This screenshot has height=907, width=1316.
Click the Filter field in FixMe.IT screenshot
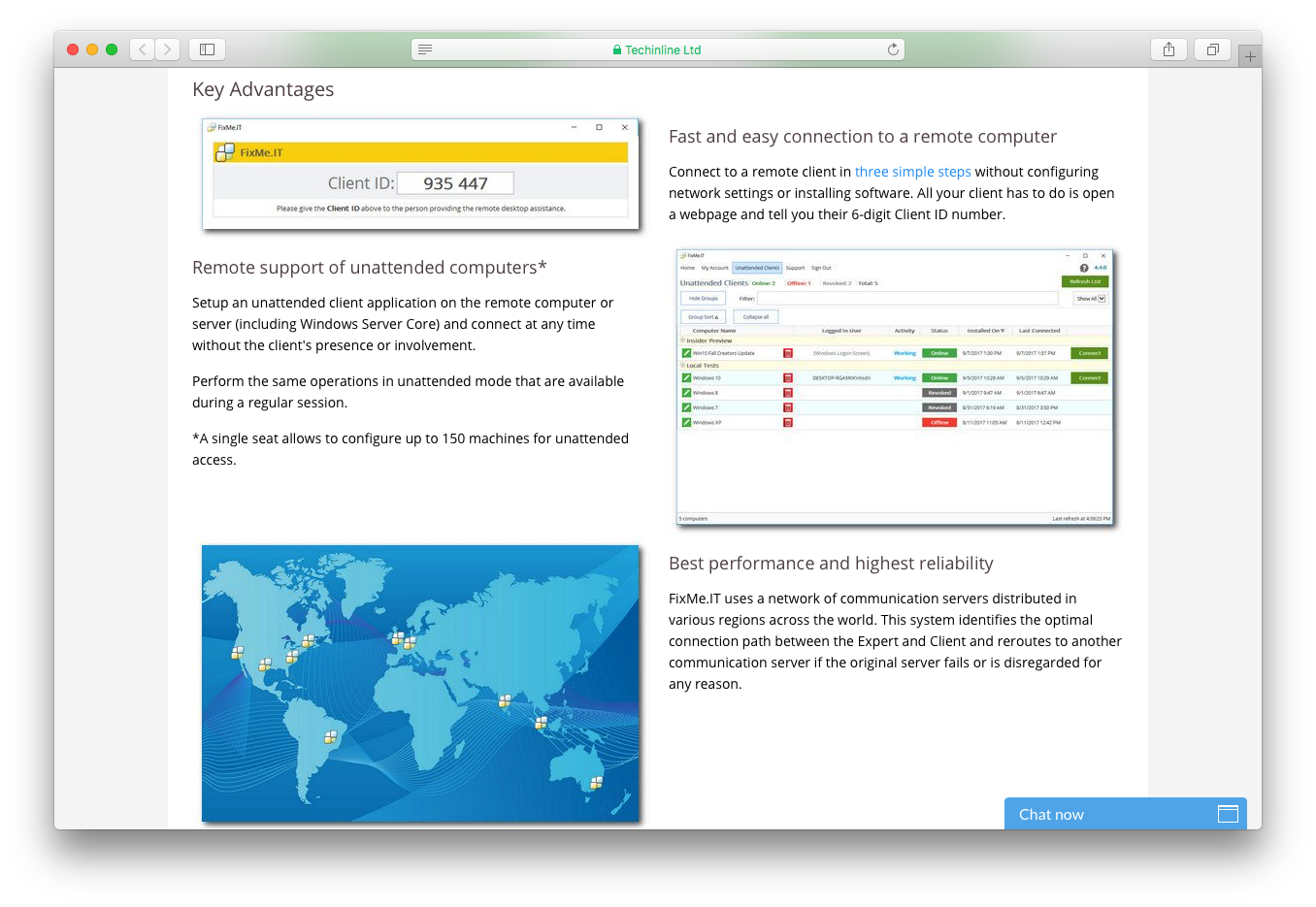click(x=907, y=299)
